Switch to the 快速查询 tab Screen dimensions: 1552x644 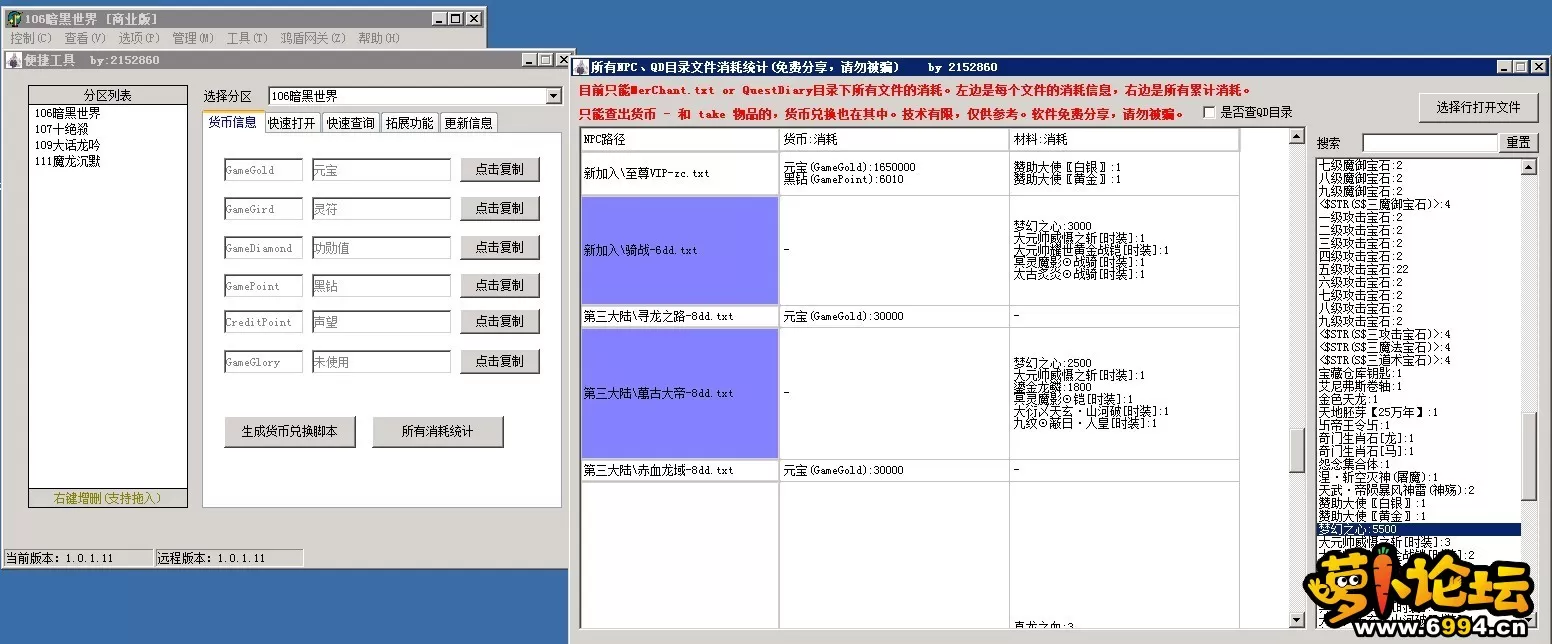(351, 123)
